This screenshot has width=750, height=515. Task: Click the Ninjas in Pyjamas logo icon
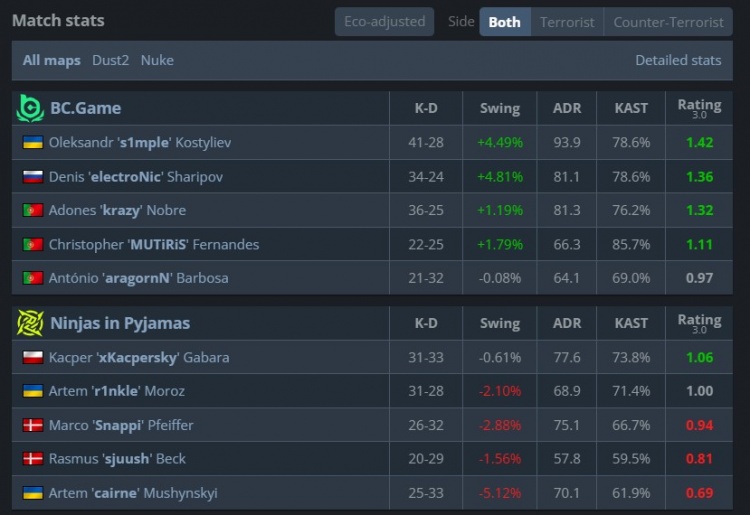tap(30, 323)
